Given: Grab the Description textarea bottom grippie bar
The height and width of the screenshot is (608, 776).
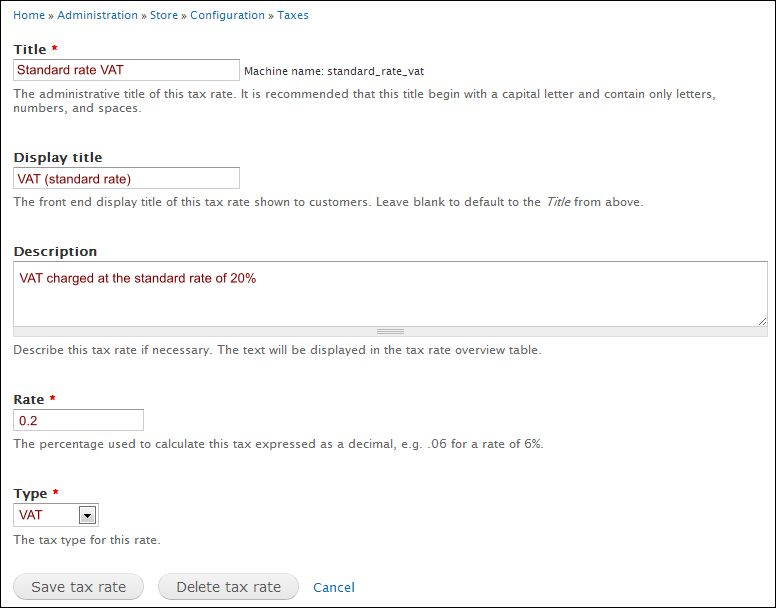Looking at the screenshot, I should pyautogui.click(x=390, y=331).
